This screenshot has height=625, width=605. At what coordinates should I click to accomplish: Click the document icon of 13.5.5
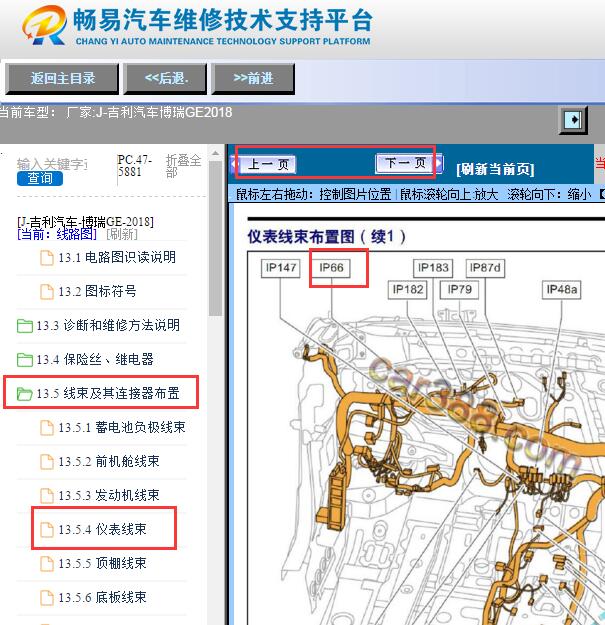tap(47, 564)
